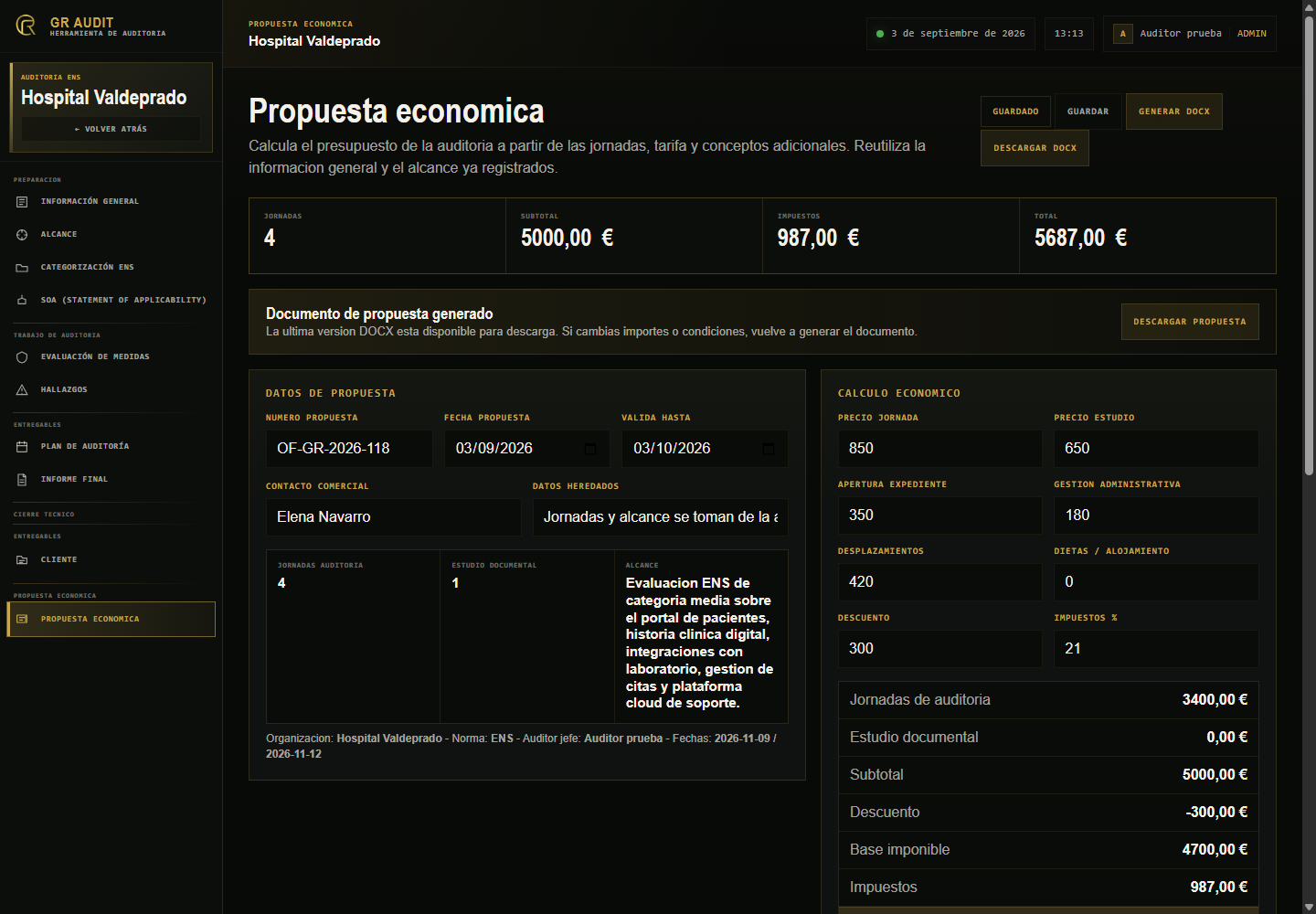The height and width of the screenshot is (914, 1316).
Task: Click the Volver Atrás button
Action: (x=111, y=129)
